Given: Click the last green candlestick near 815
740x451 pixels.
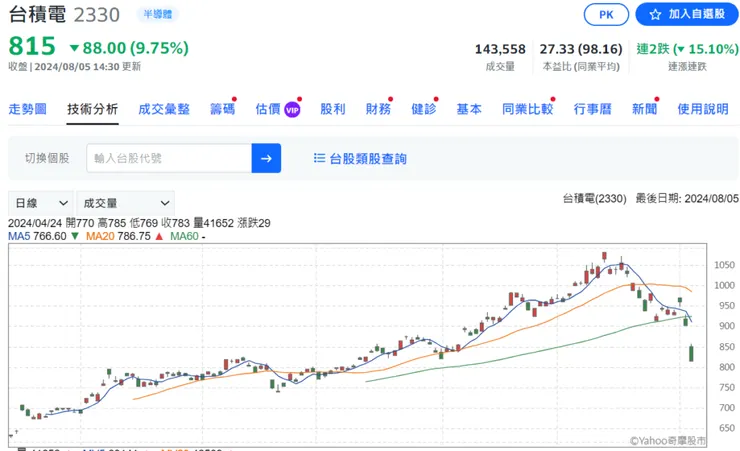Looking at the screenshot, I should coord(691,353).
